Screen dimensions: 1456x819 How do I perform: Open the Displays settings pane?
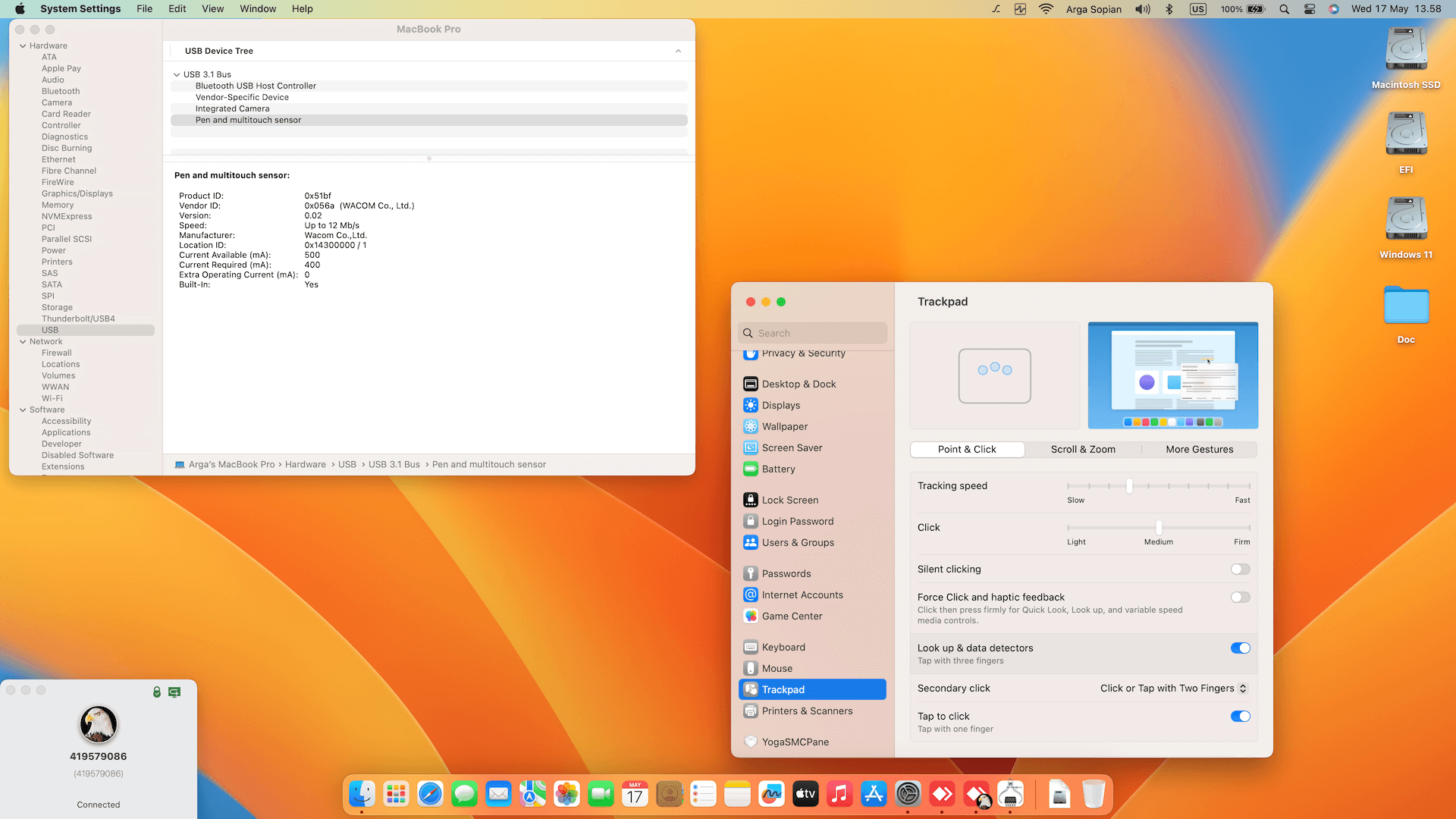[x=780, y=405]
